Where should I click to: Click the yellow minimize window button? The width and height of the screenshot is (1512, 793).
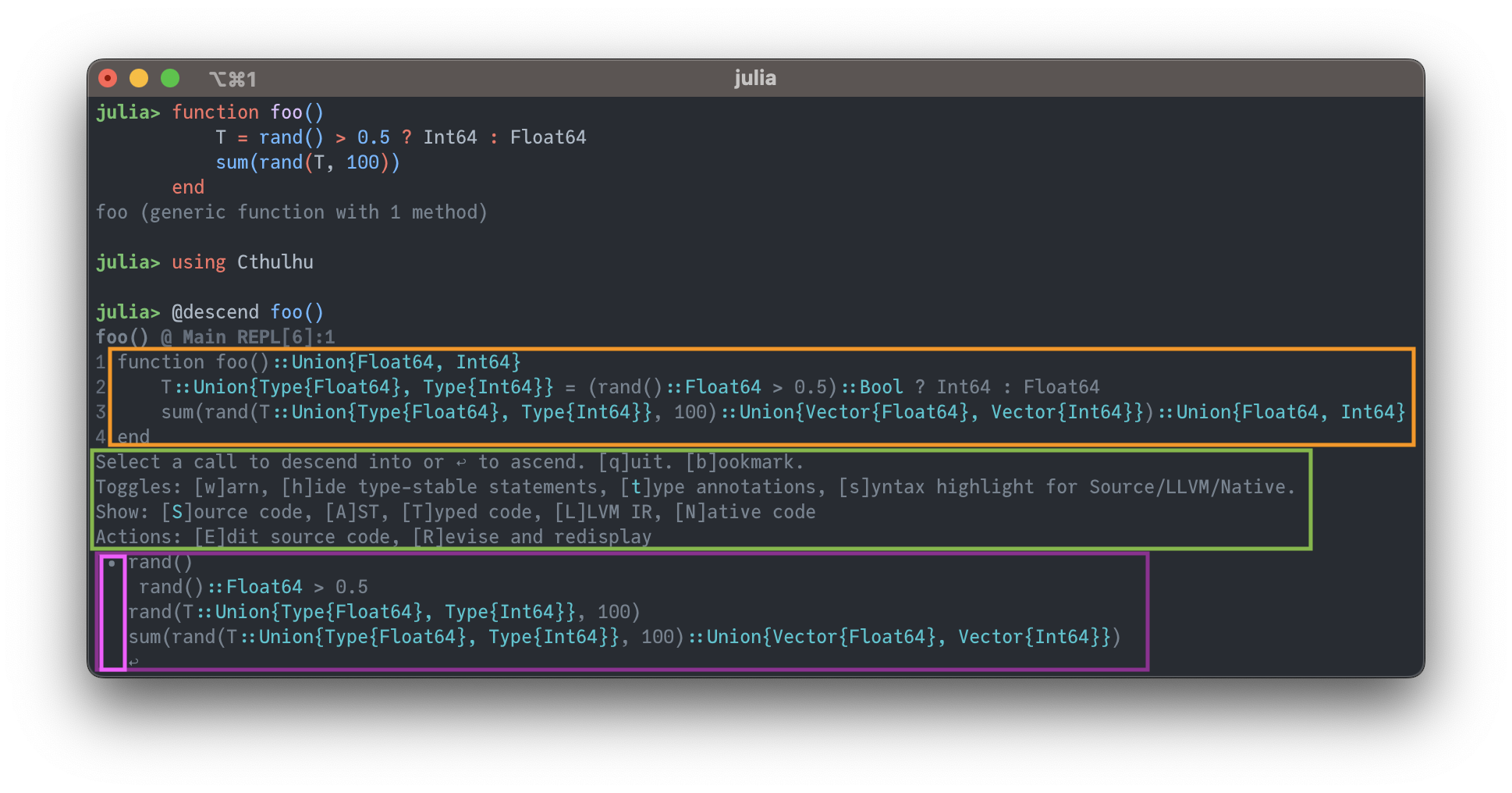click(x=139, y=78)
